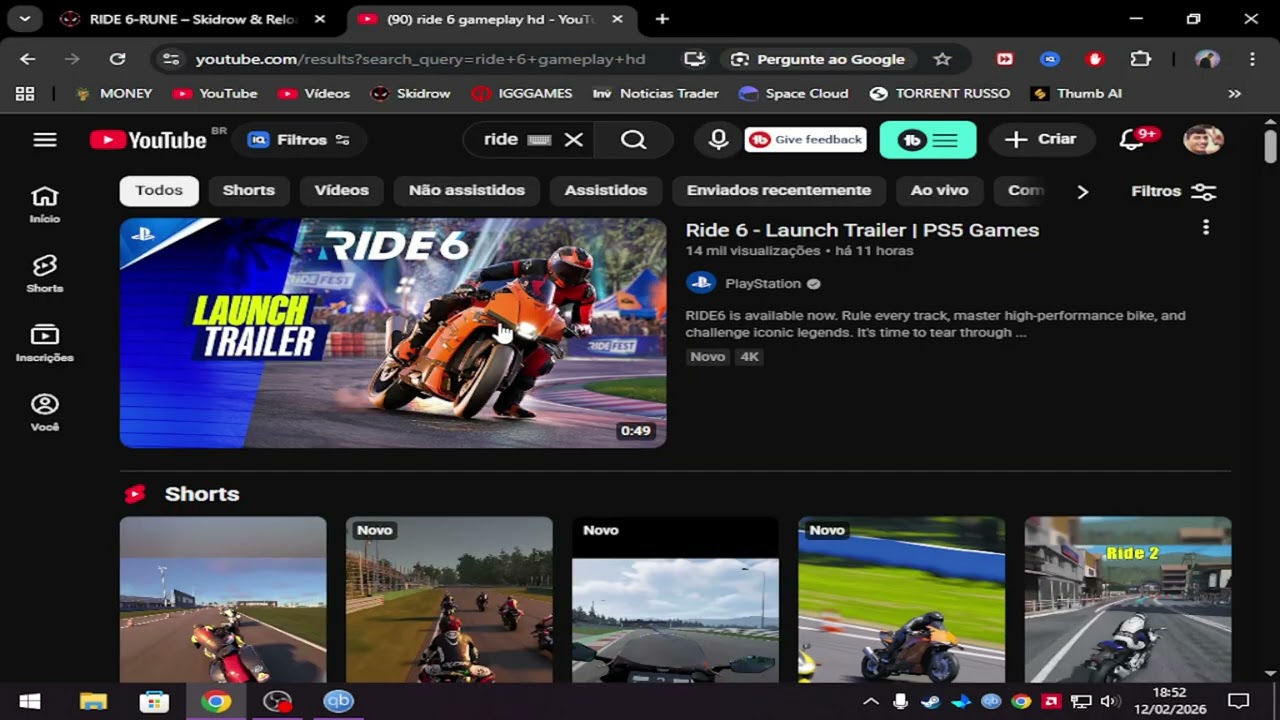
Task: Open a new browser tab
Action: click(x=662, y=19)
